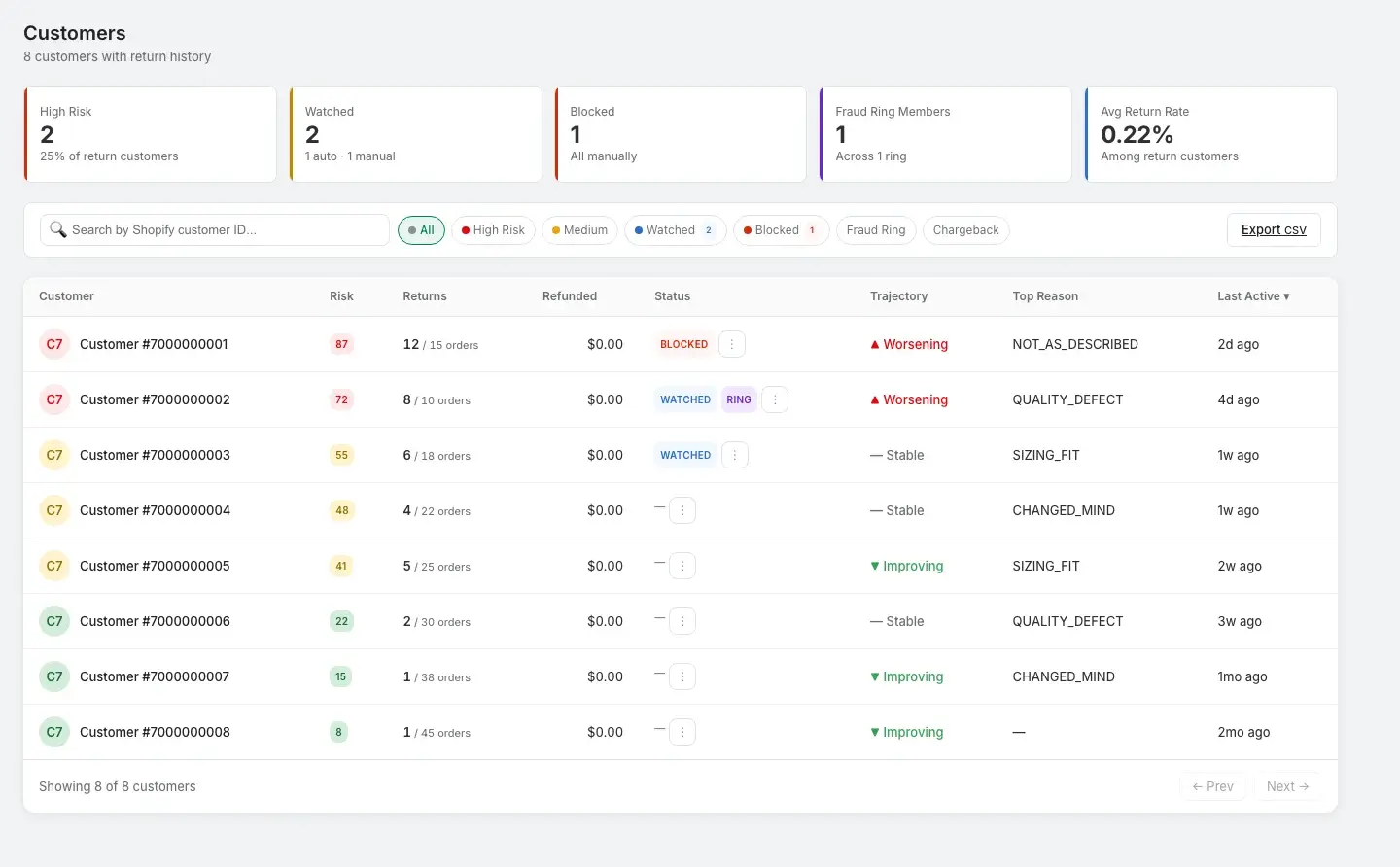The width and height of the screenshot is (1400, 867).
Task: Click the risk score 87 badge
Action: coord(341,344)
